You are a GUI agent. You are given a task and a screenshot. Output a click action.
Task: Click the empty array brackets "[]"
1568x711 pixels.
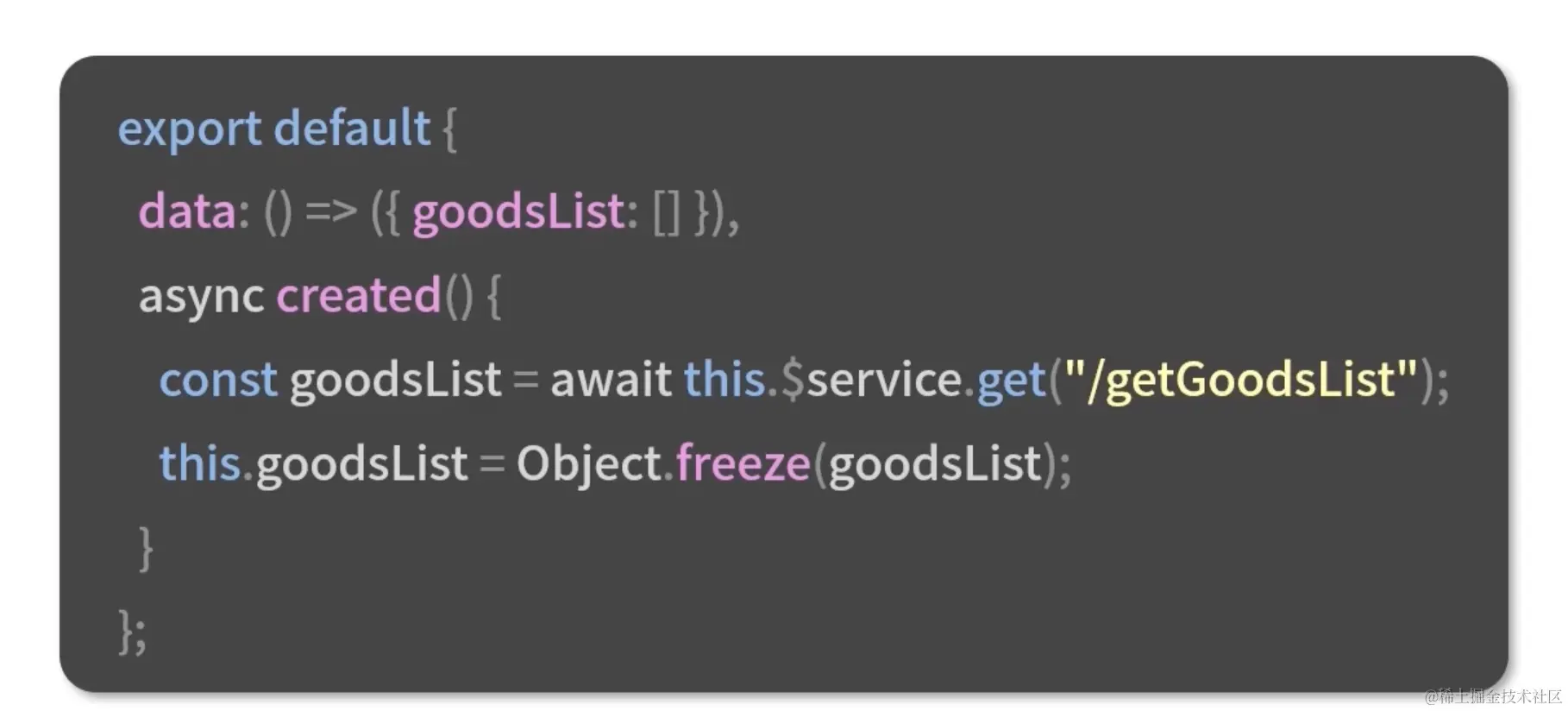tap(667, 213)
